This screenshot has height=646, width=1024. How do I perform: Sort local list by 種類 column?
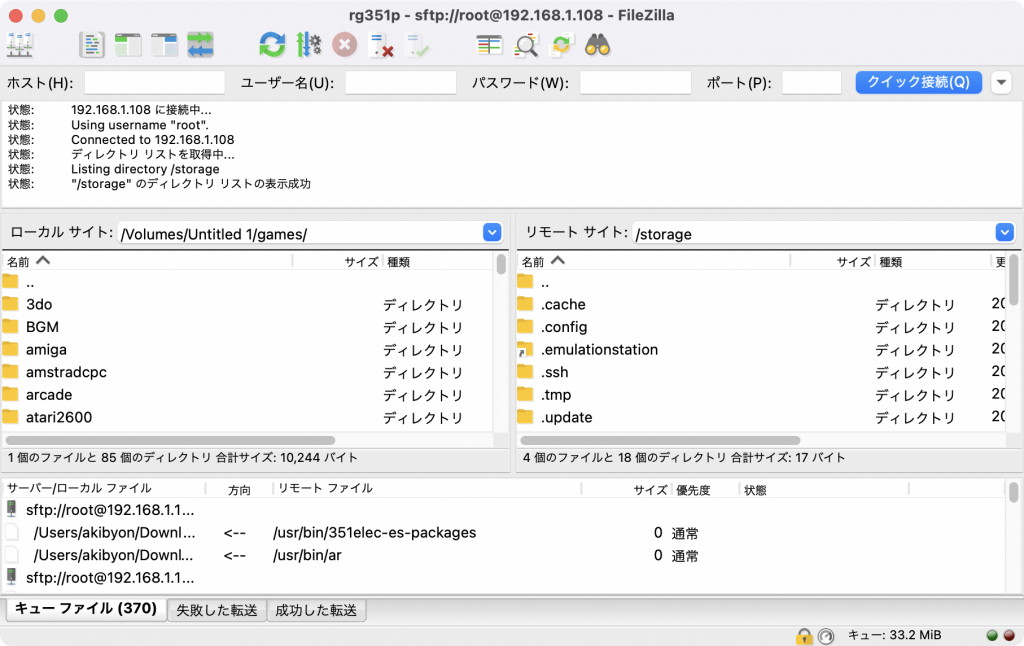tap(438, 261)
